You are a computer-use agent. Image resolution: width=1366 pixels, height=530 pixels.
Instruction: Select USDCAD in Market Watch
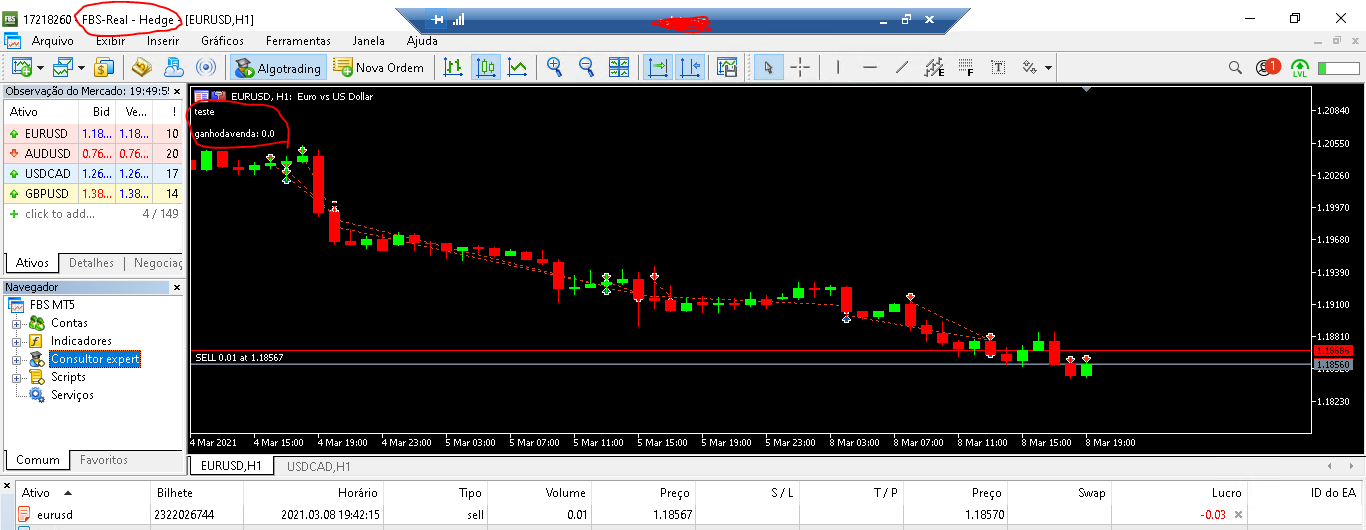pyautogui.click(x=94, y=173)
